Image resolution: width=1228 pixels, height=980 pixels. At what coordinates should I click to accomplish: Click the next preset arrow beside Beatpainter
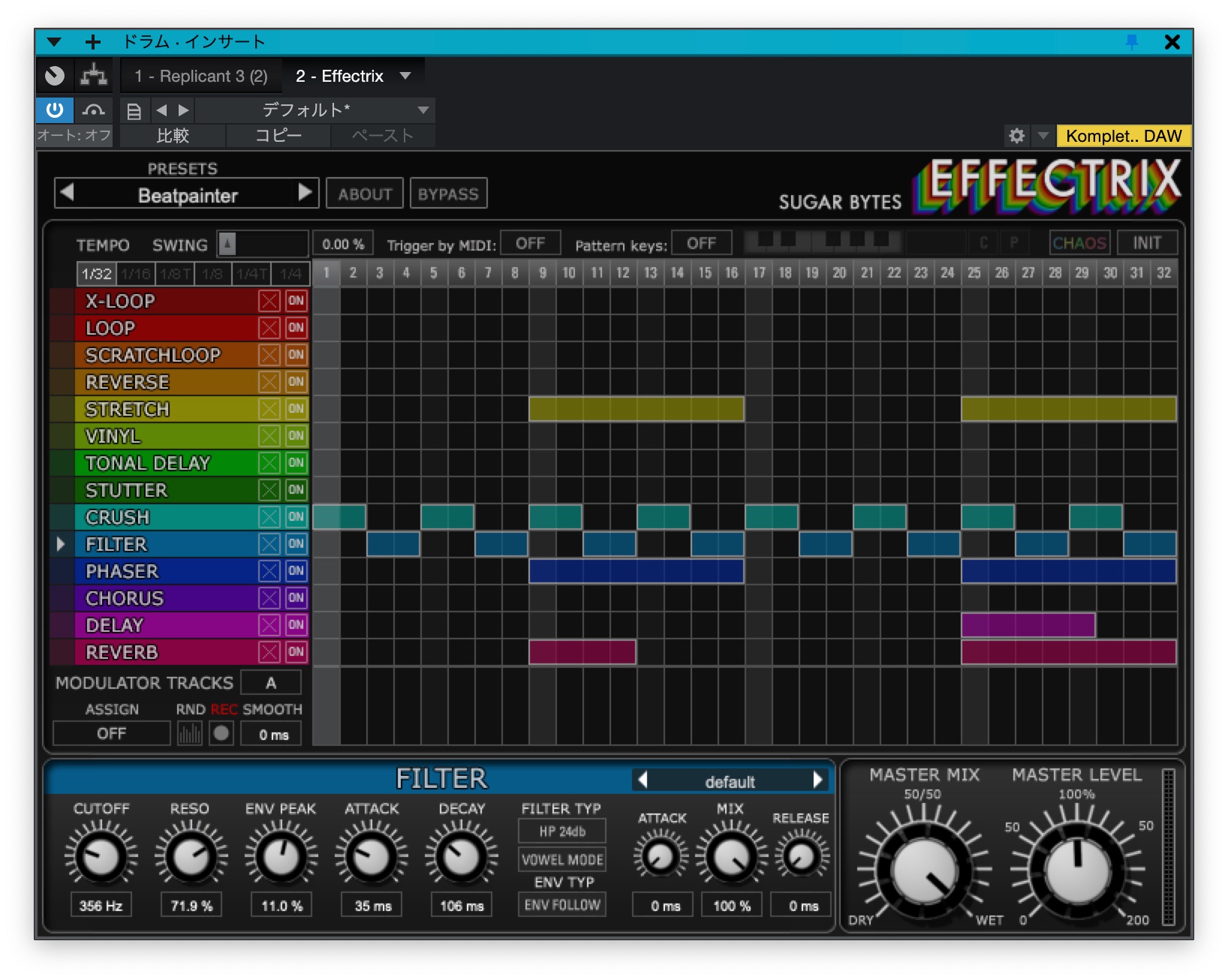click(x=306, y=194)
